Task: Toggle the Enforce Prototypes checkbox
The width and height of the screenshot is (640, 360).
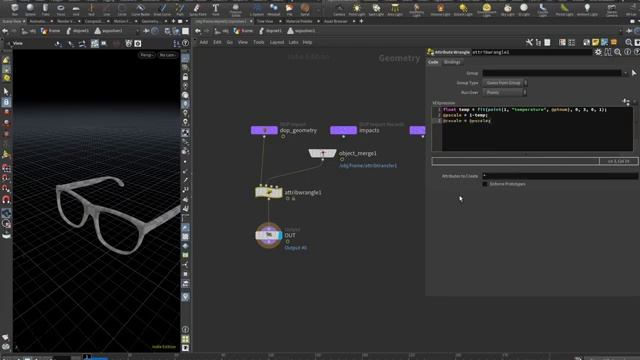Action: [485, 184]
